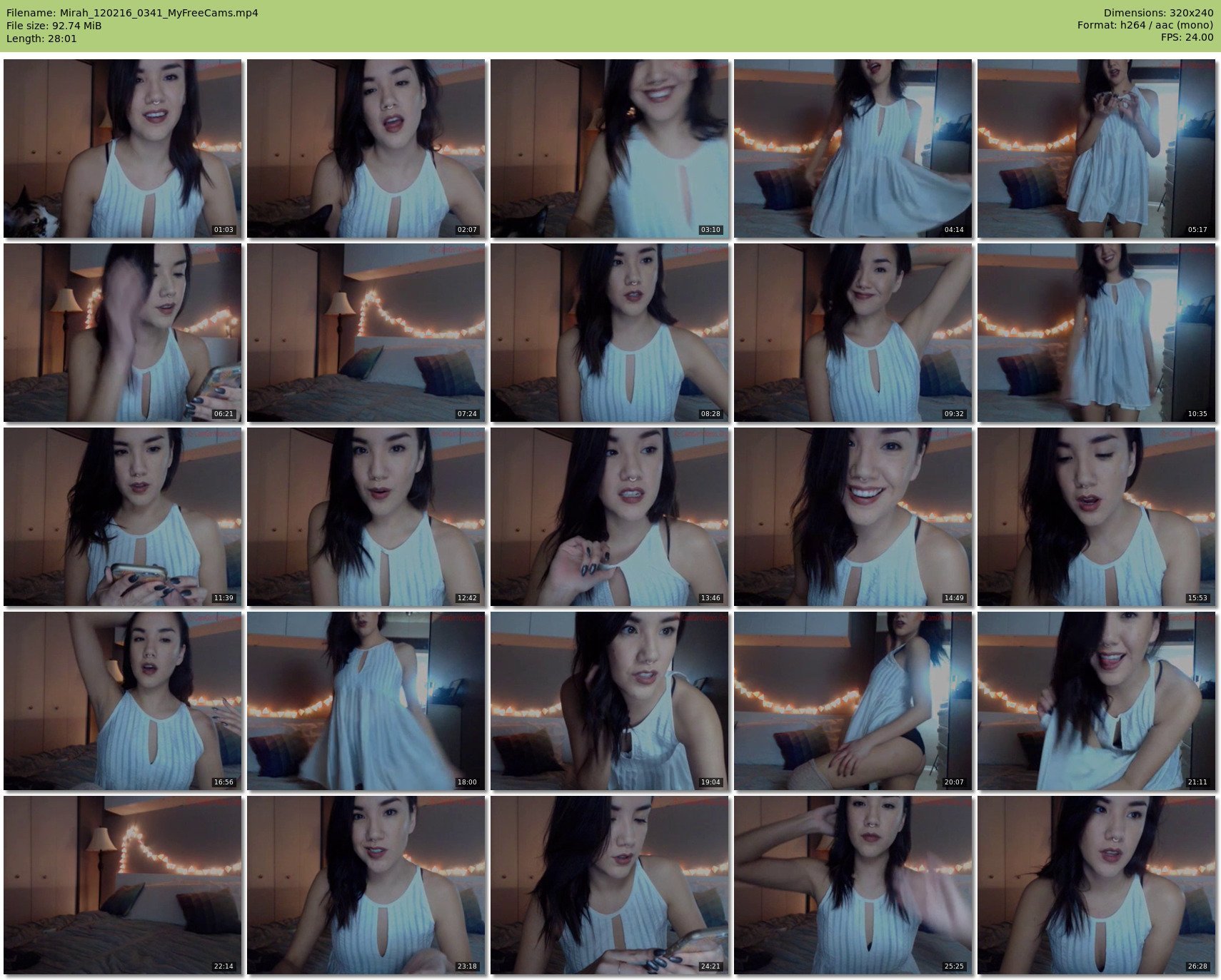Screen dimensions: 1221x980
Task: Click the Dimensions 320x240 text
Action: 1158,13
